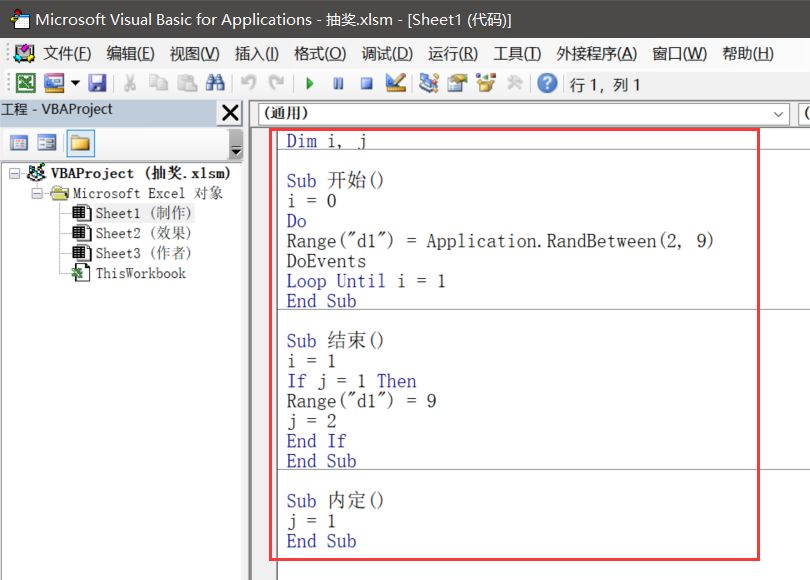Open the 编辑(E) menu

(130, 54)
